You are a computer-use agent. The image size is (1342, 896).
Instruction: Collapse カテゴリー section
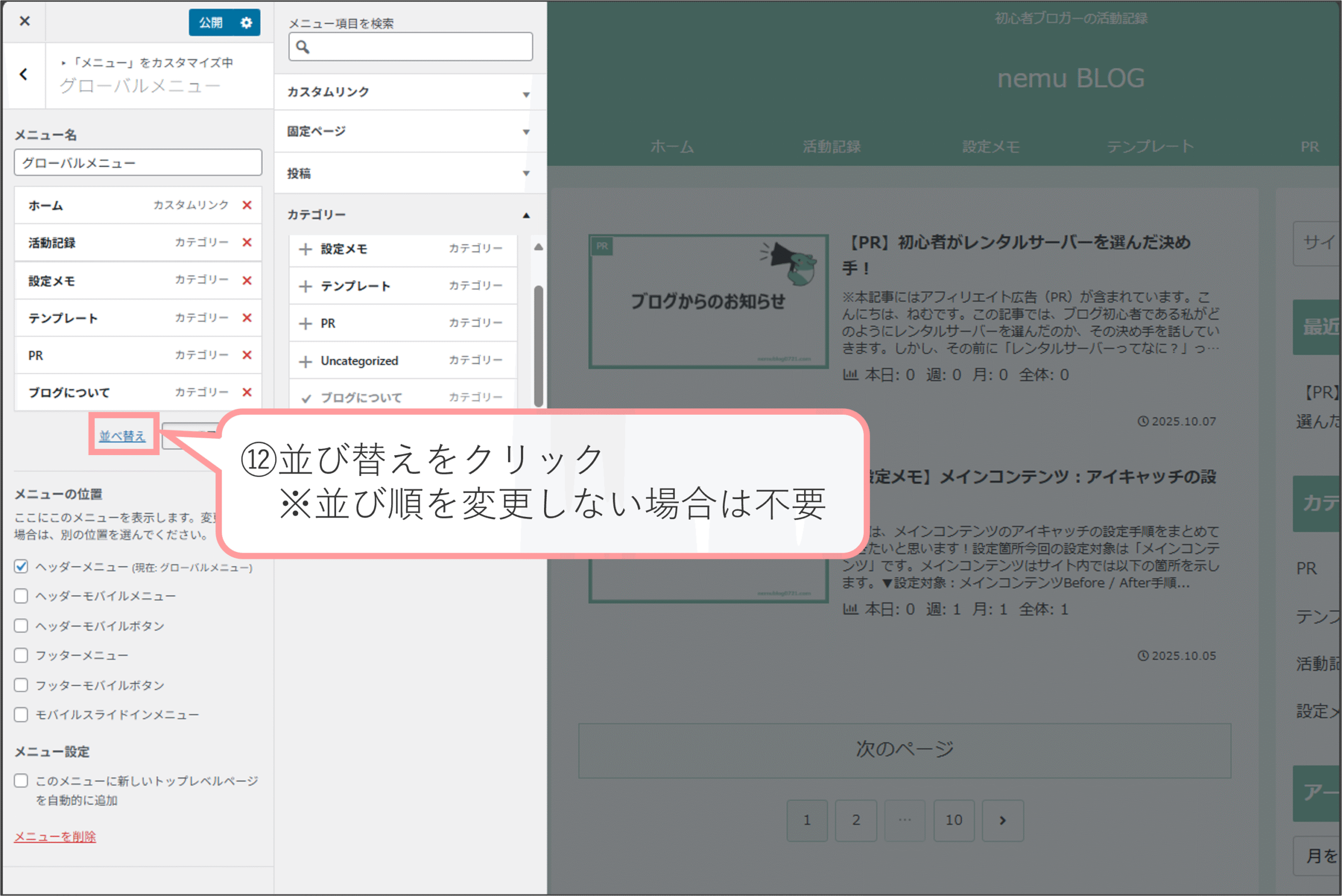click(x=409, y=215)
